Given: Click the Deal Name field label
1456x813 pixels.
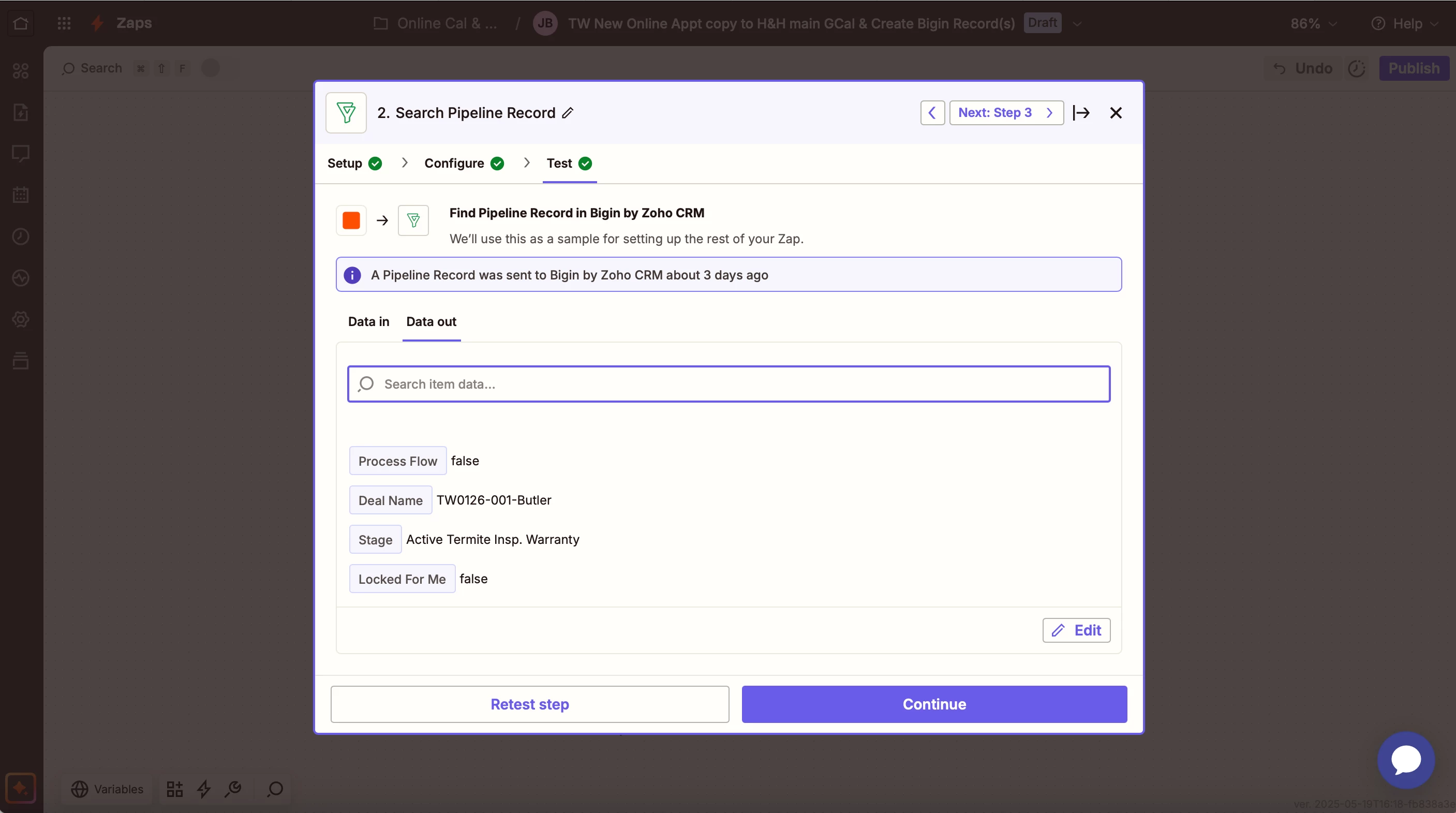Looking at the screenshot, I should point(390,500).
